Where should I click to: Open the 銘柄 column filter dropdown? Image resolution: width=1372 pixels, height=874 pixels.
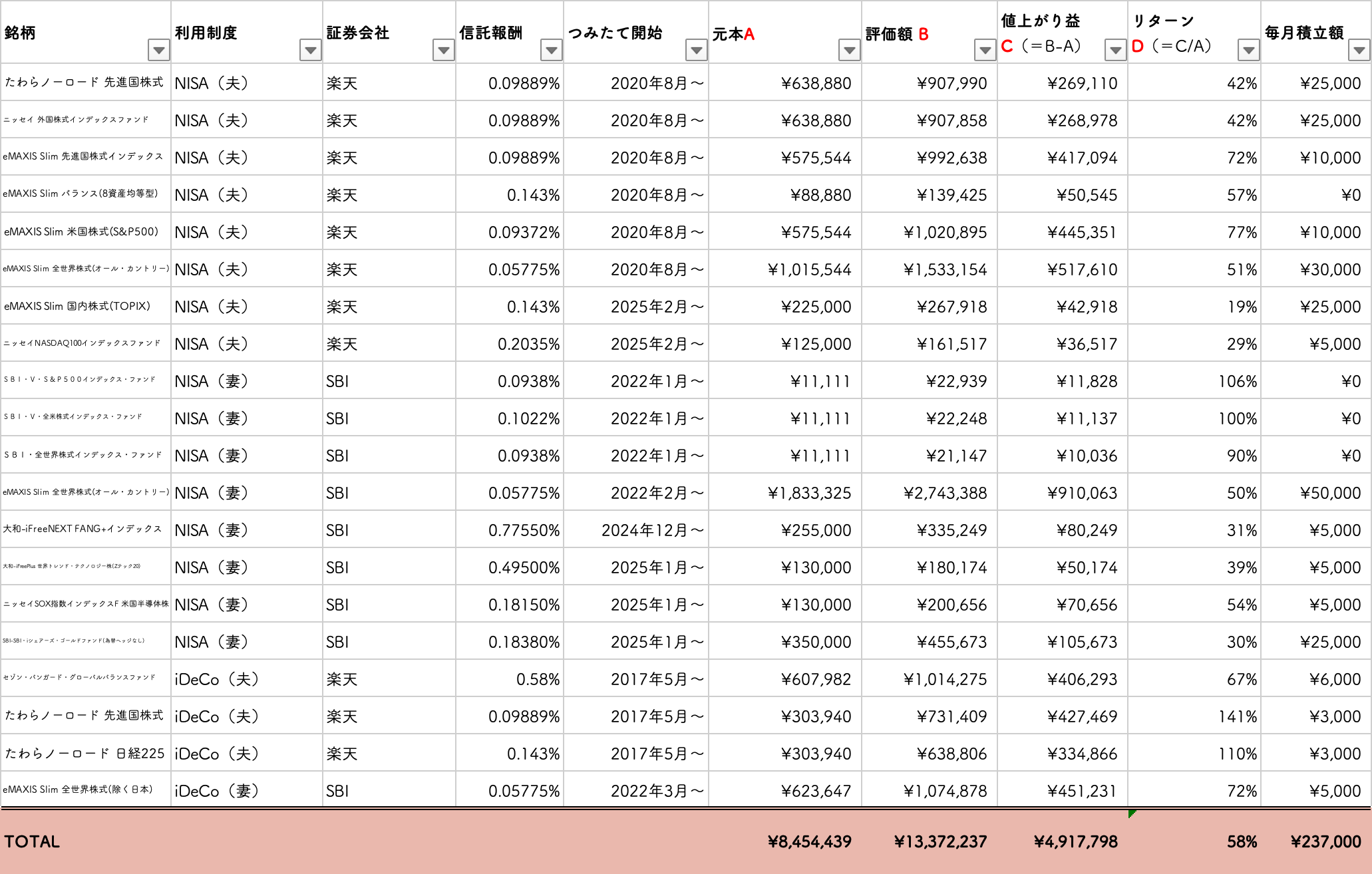click(158, 50)
